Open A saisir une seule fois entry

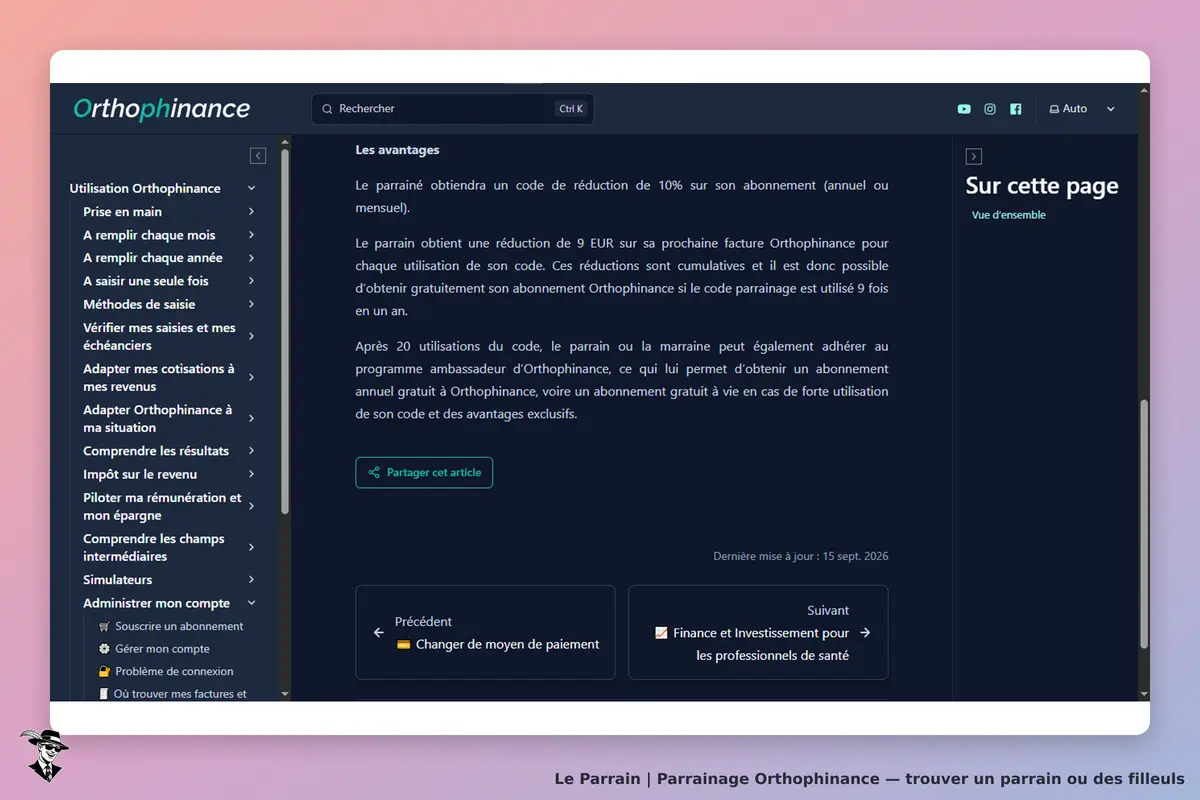point(146,281)
